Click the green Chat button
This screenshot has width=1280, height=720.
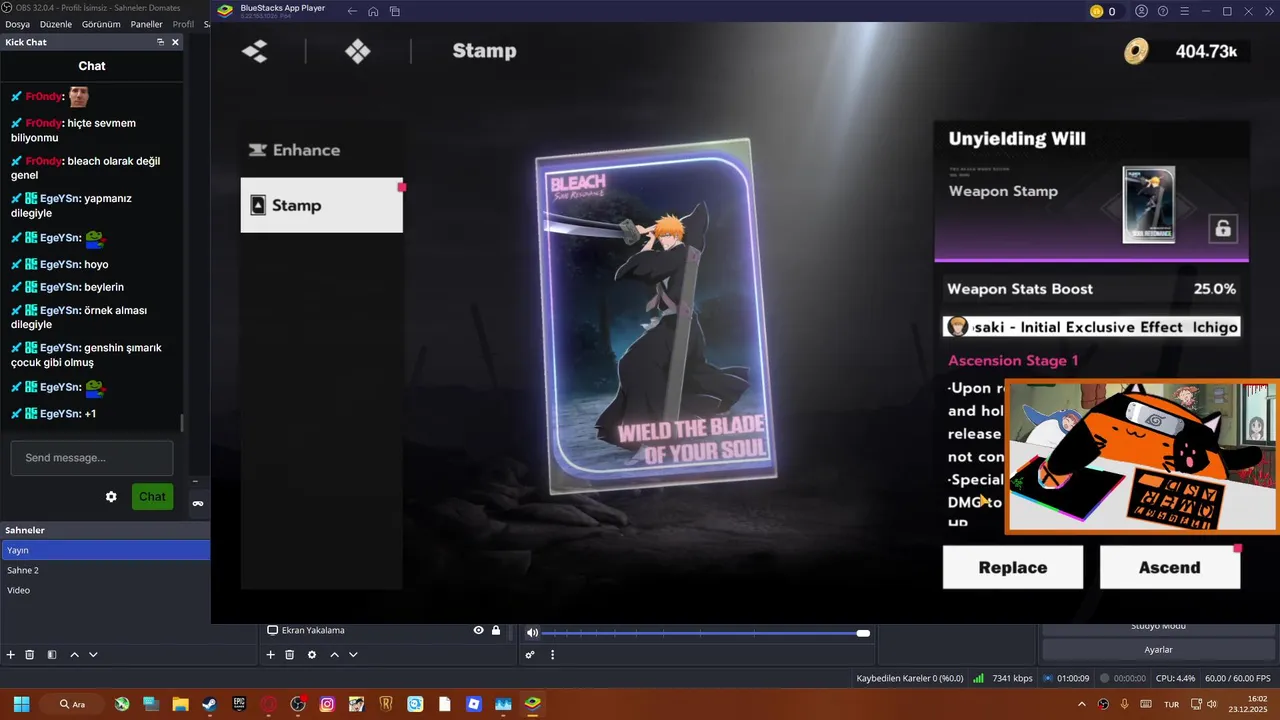pos(152,497)
